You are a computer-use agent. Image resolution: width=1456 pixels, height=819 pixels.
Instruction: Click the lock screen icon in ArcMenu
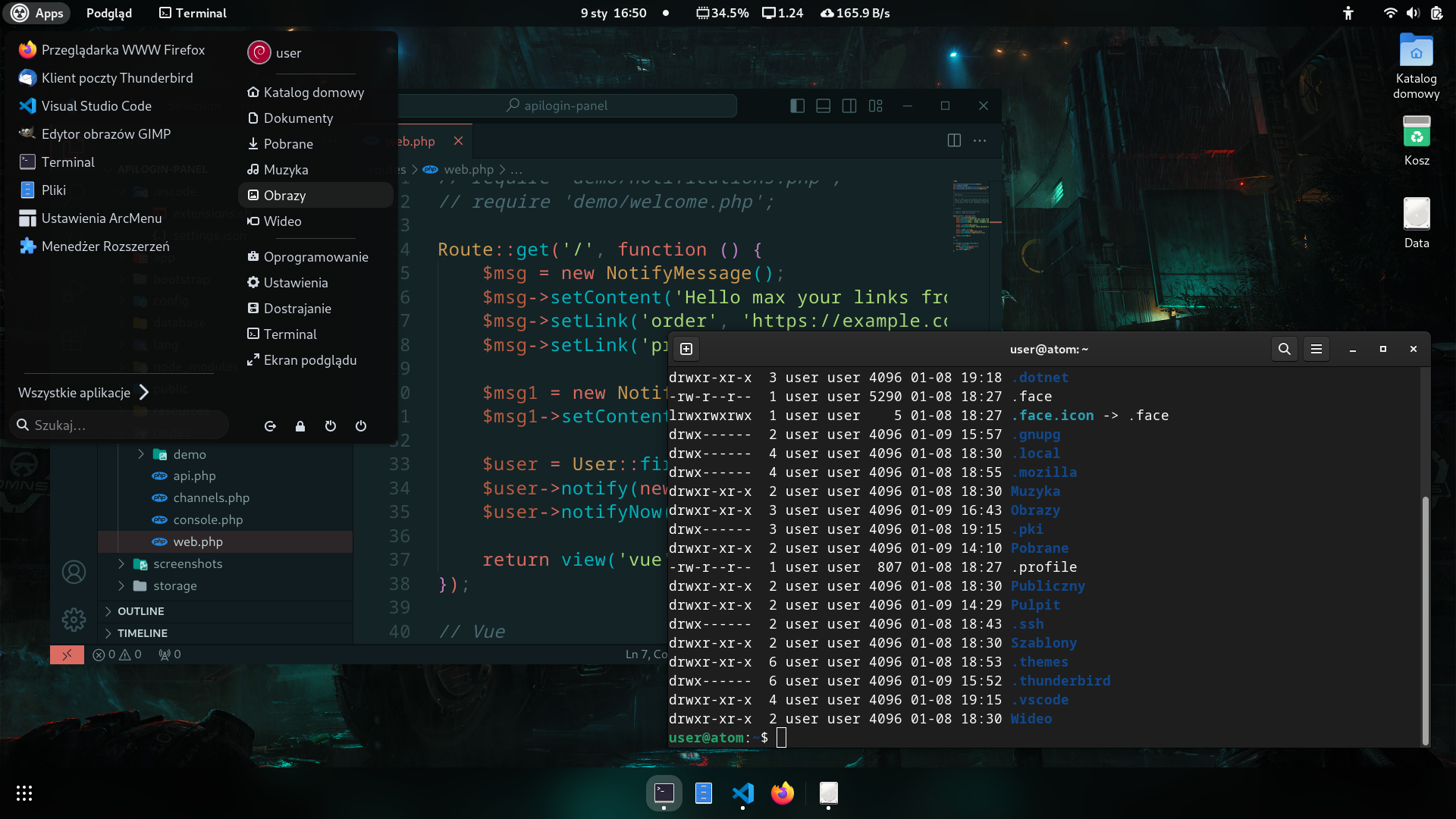pyautogui.click(x=300, y=426)
